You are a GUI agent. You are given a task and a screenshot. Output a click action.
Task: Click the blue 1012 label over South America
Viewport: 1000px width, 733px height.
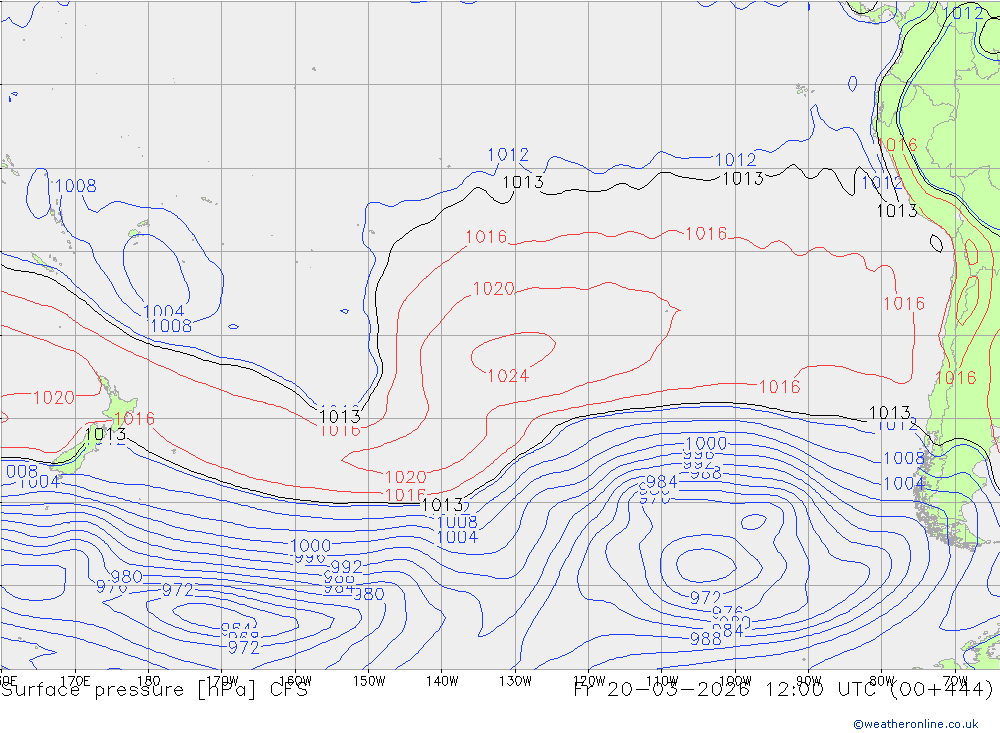(x=962, y=13)
